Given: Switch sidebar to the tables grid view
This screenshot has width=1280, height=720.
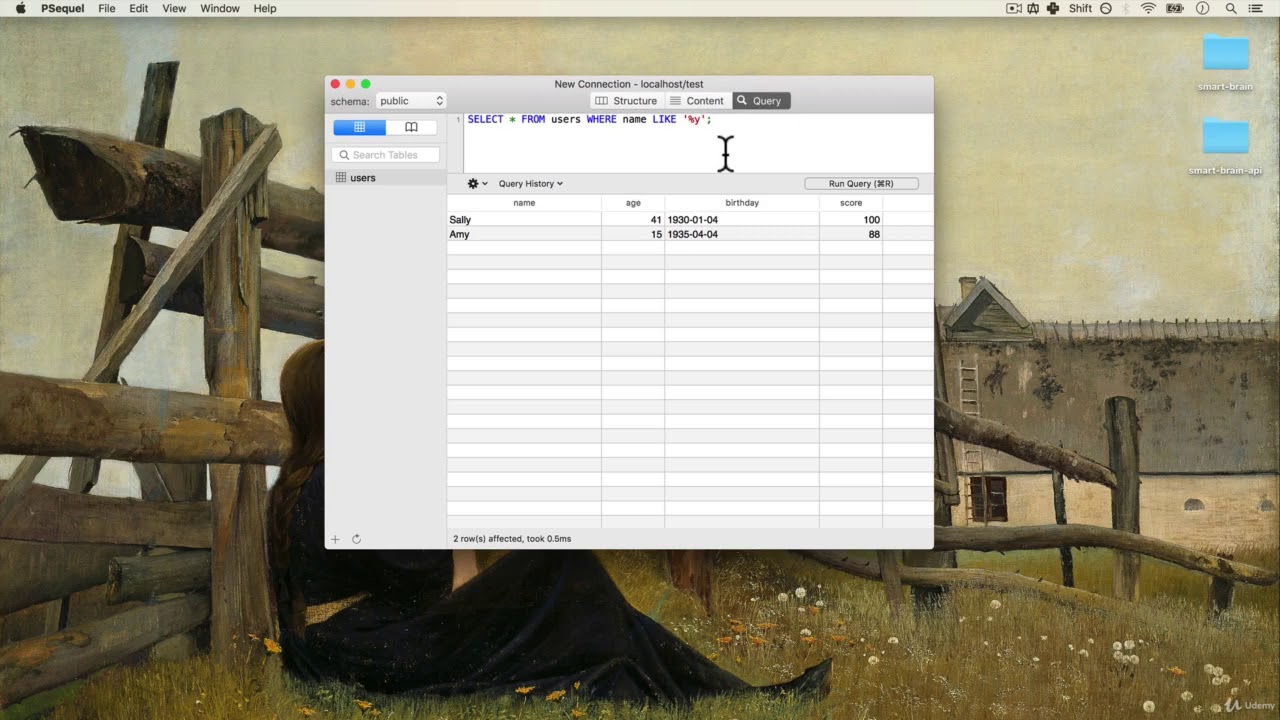Looking at the screenshot, I should point(359,127).
